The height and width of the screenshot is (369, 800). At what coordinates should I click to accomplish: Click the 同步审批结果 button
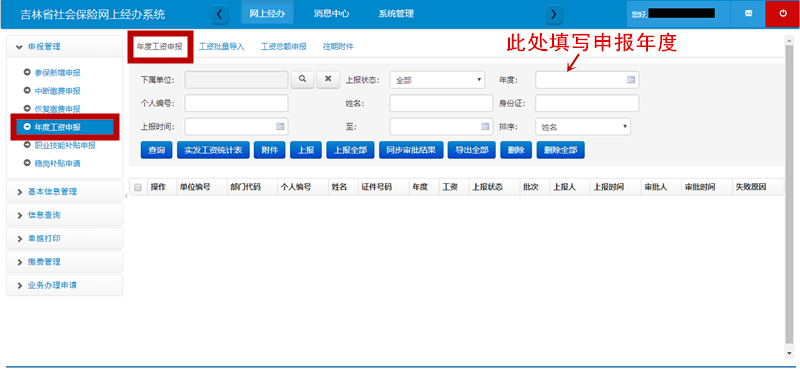pos(411,150)
